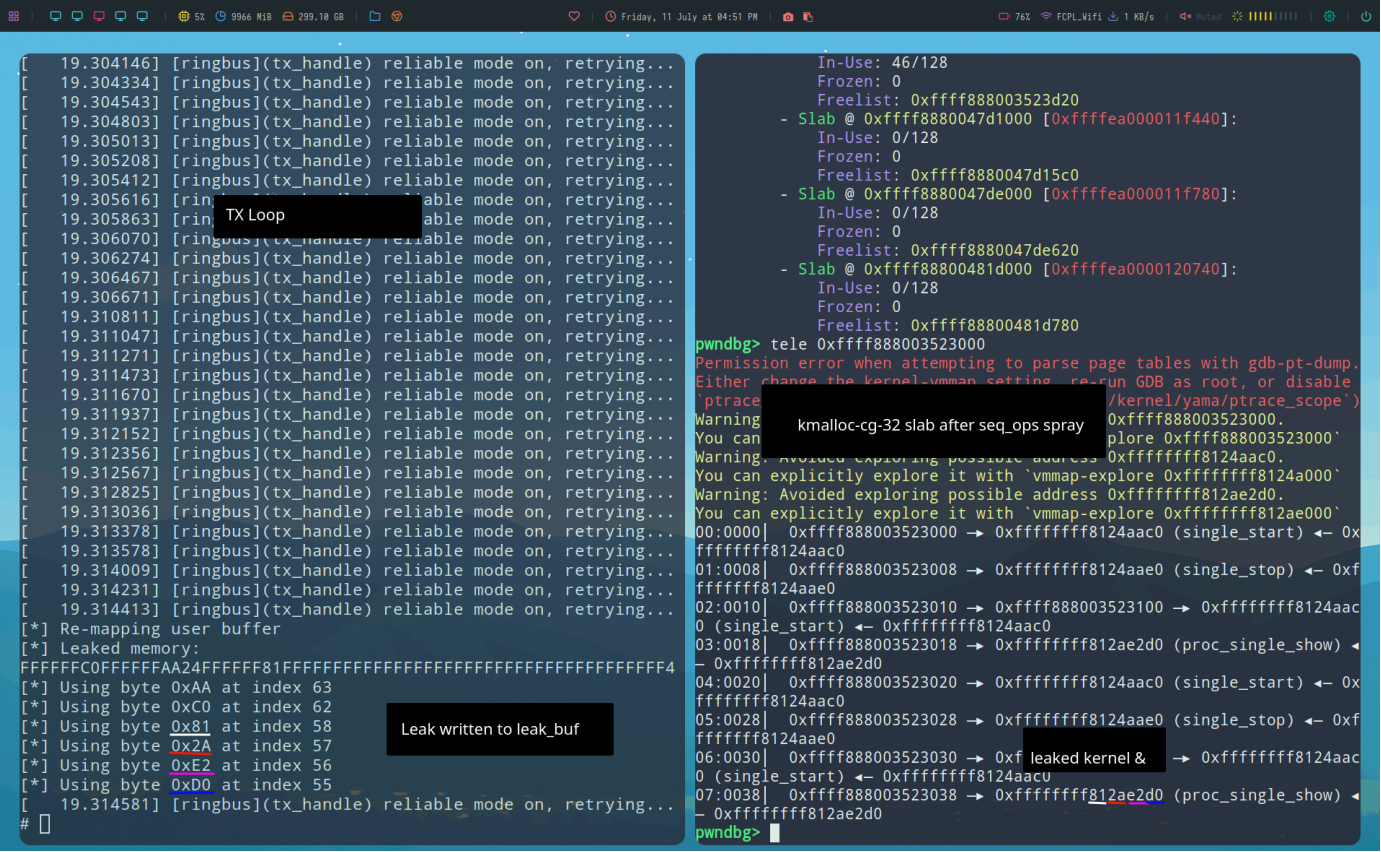Launch the Chrome browser icon
This screenshot has height=852, width=1381.
397,17
